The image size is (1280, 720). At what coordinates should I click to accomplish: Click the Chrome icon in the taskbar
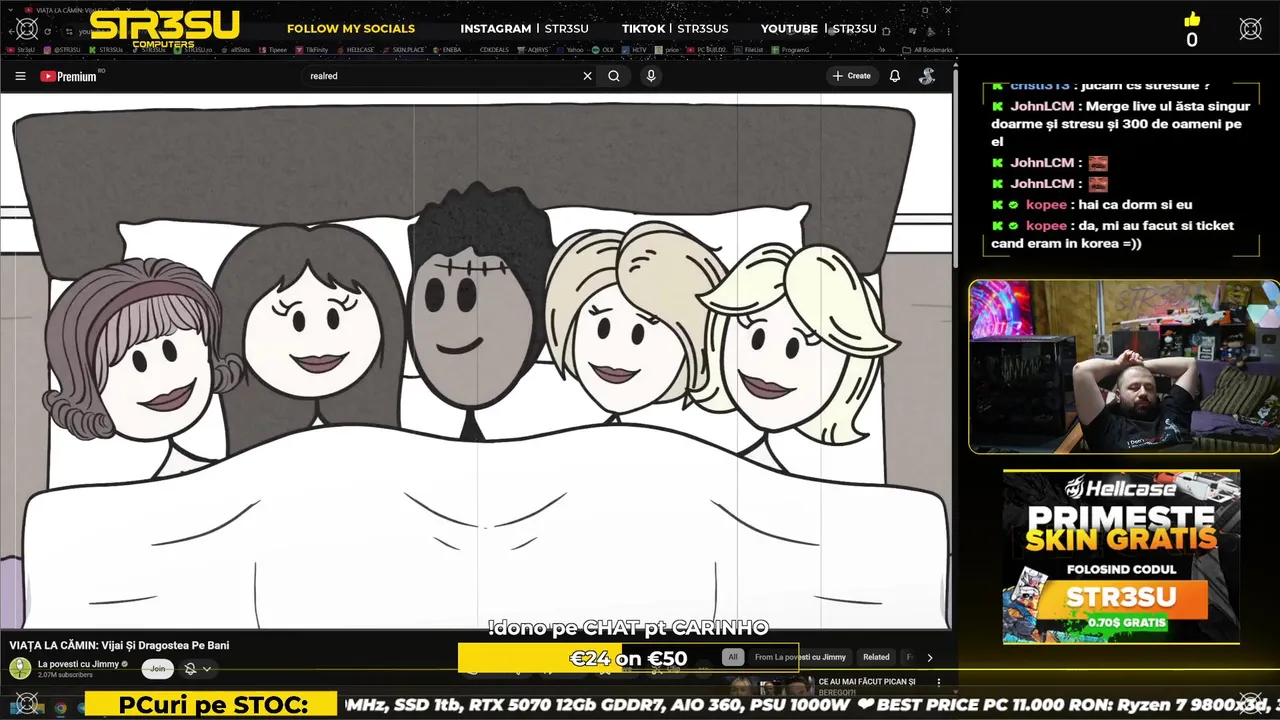pyautogui.click(x=60, y=708)
